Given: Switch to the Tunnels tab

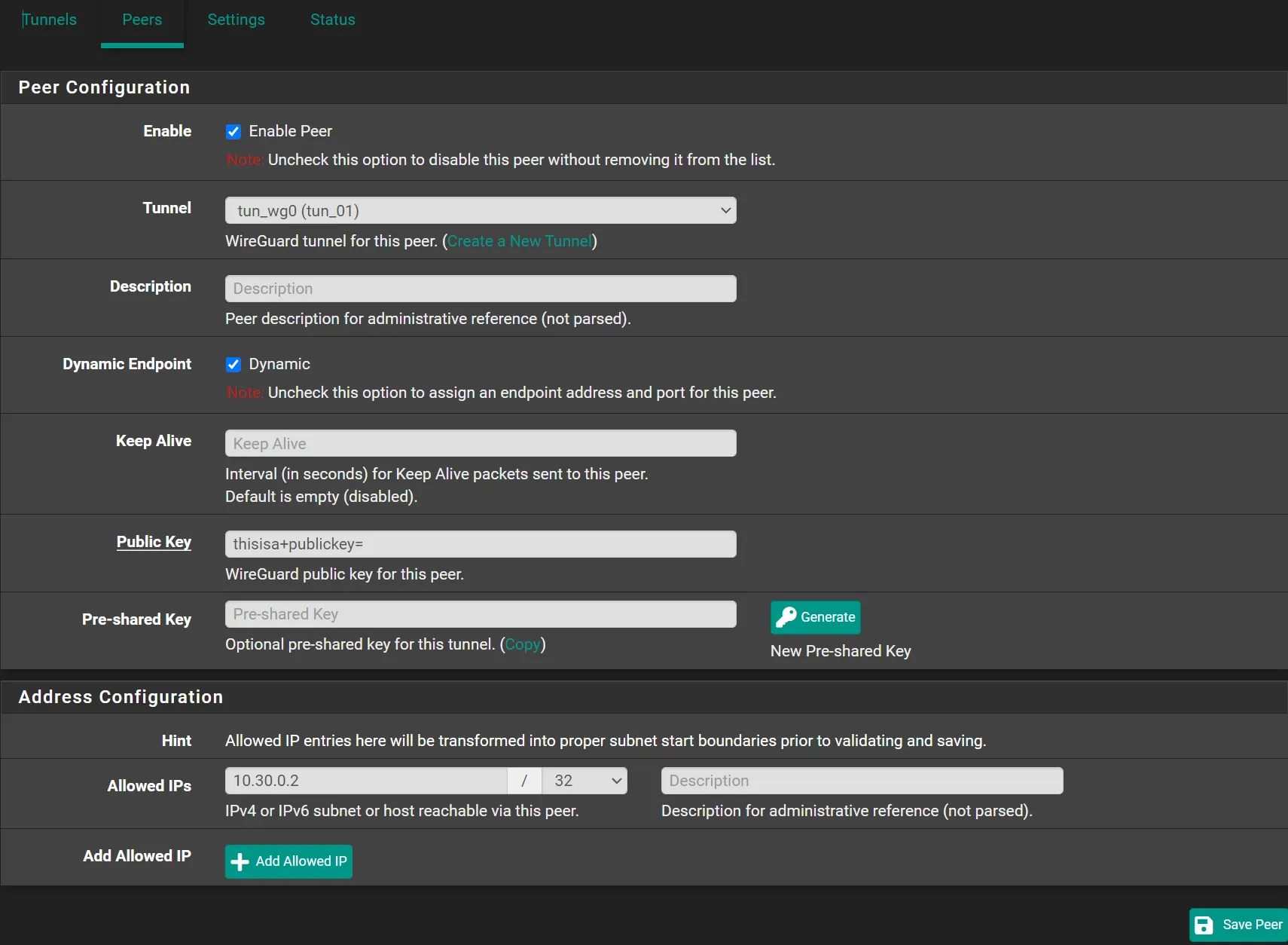Looking at the screenshot, I should coord(50,20).
